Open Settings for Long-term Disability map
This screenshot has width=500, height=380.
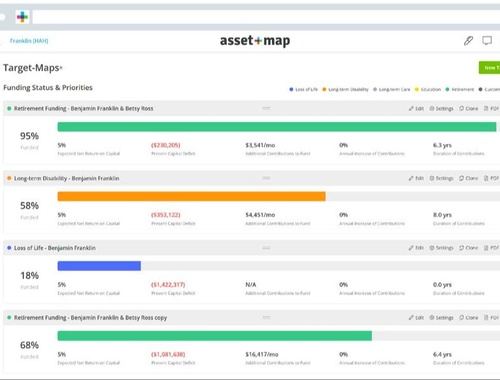click(441, 178)
